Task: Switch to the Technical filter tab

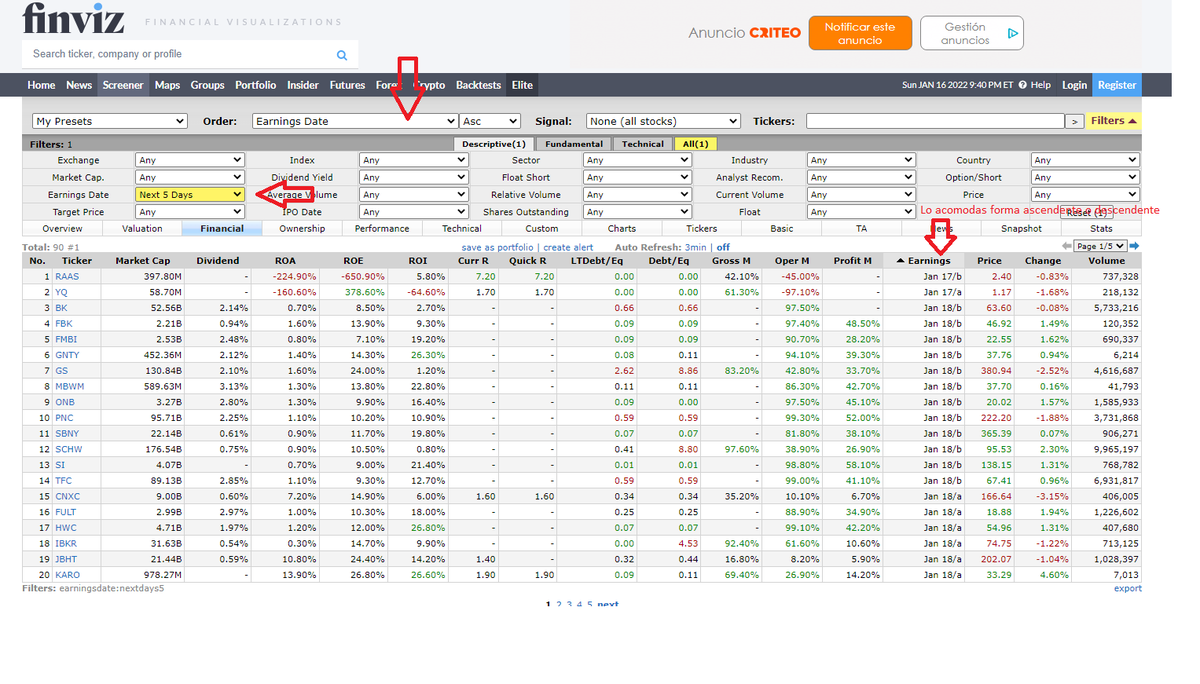Action: click(642, 144)
